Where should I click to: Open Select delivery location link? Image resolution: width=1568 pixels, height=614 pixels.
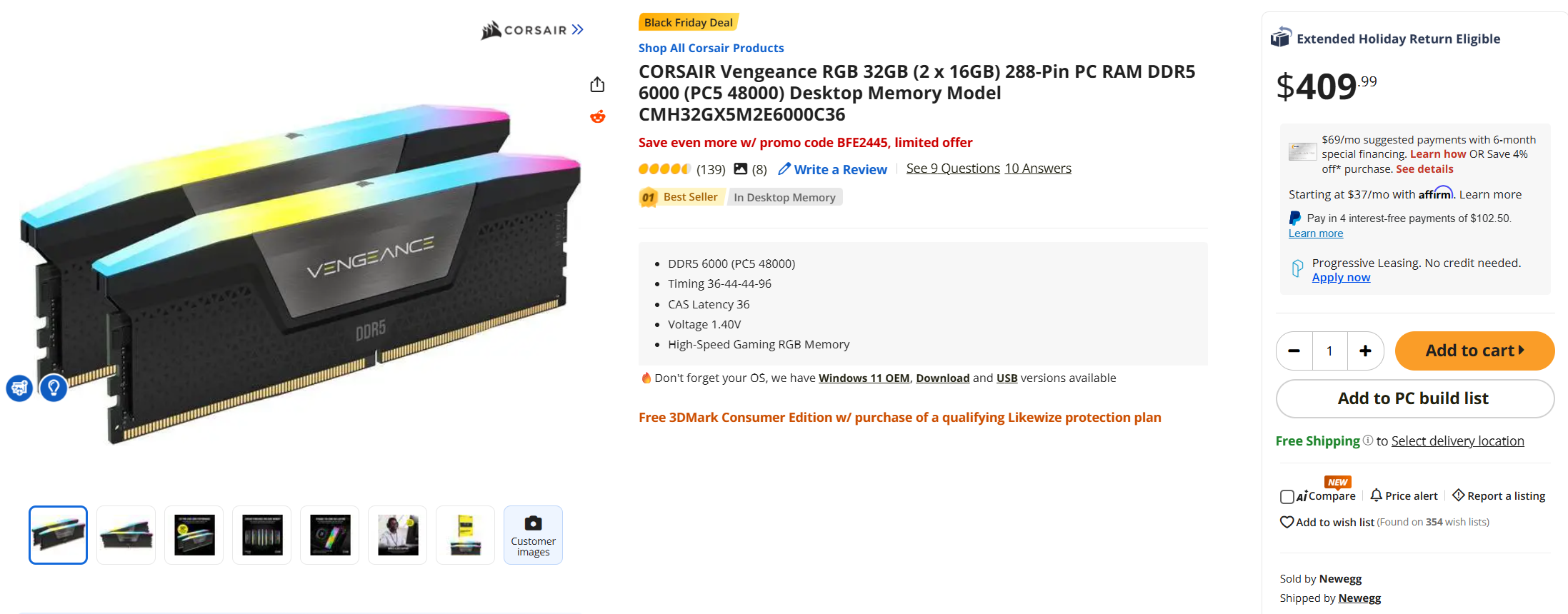[x=1457, y=441]
